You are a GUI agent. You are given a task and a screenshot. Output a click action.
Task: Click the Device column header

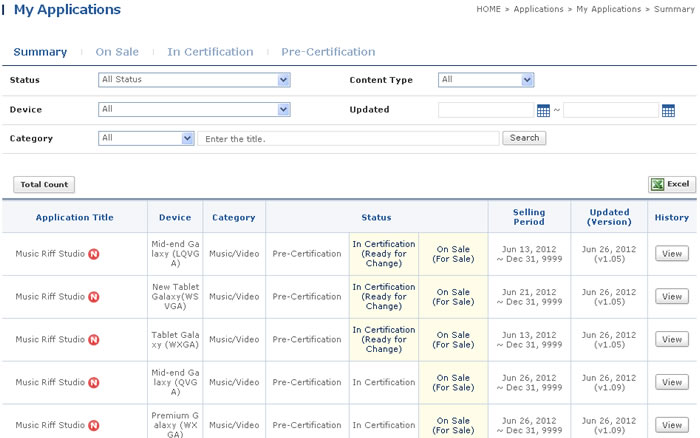(175, 217)
